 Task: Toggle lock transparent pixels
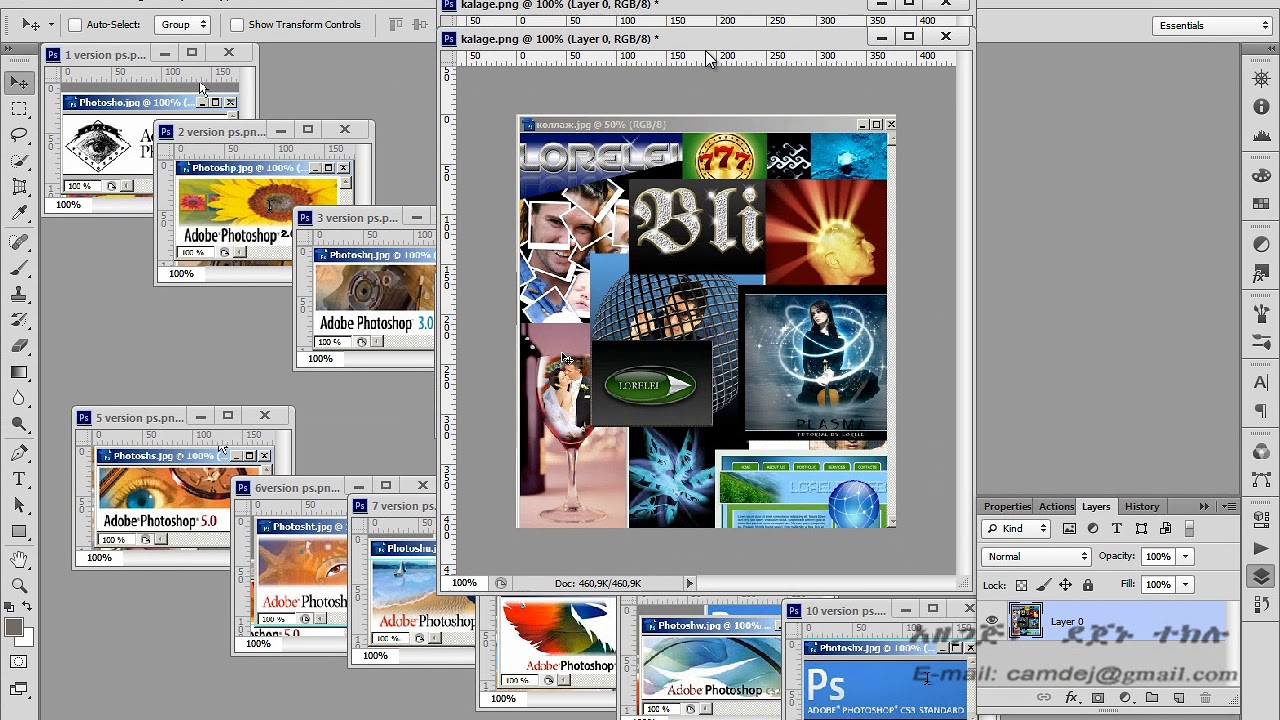point(1021,585)
